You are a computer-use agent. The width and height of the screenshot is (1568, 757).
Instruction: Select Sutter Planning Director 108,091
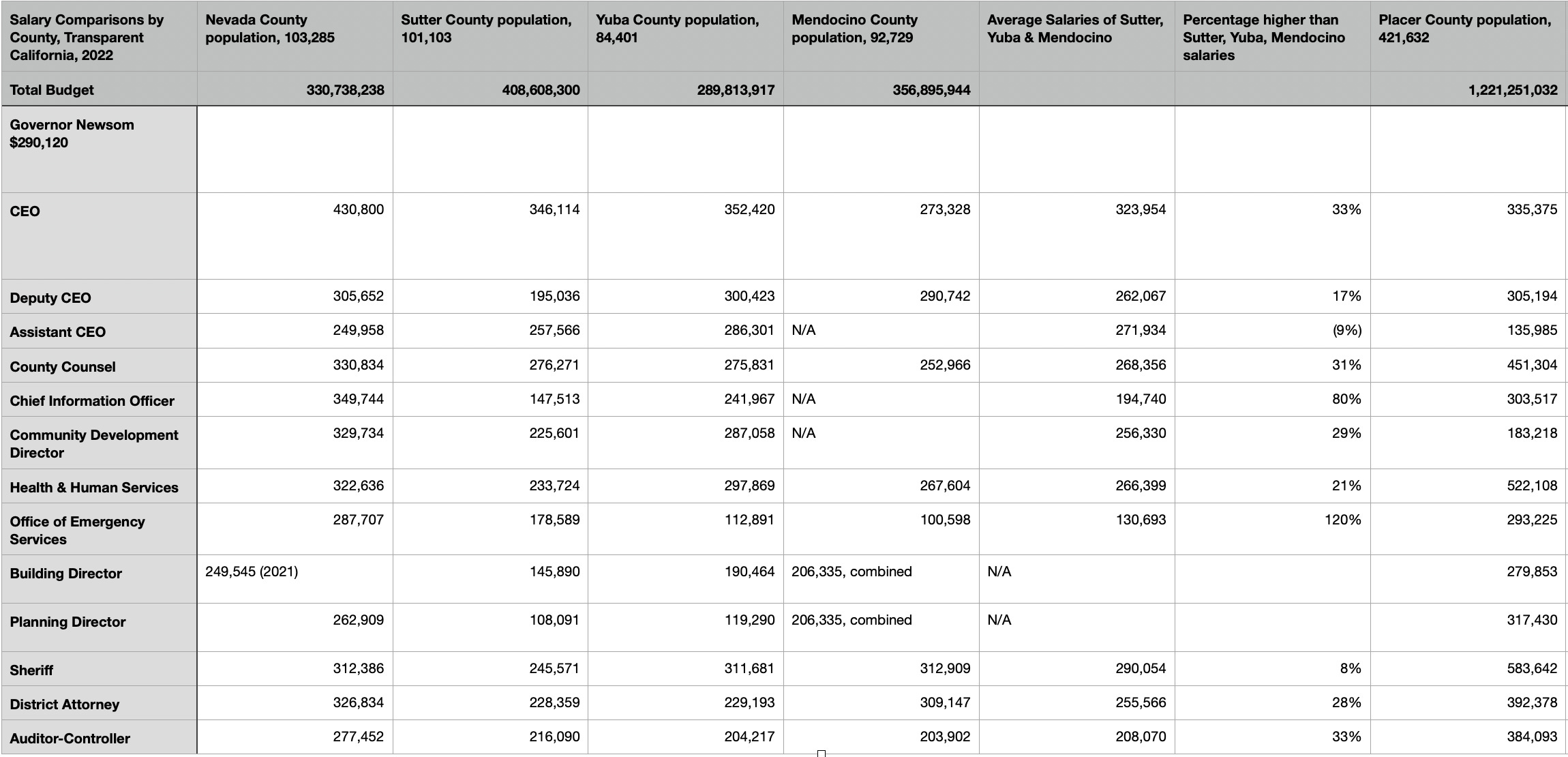pos(554,620)
